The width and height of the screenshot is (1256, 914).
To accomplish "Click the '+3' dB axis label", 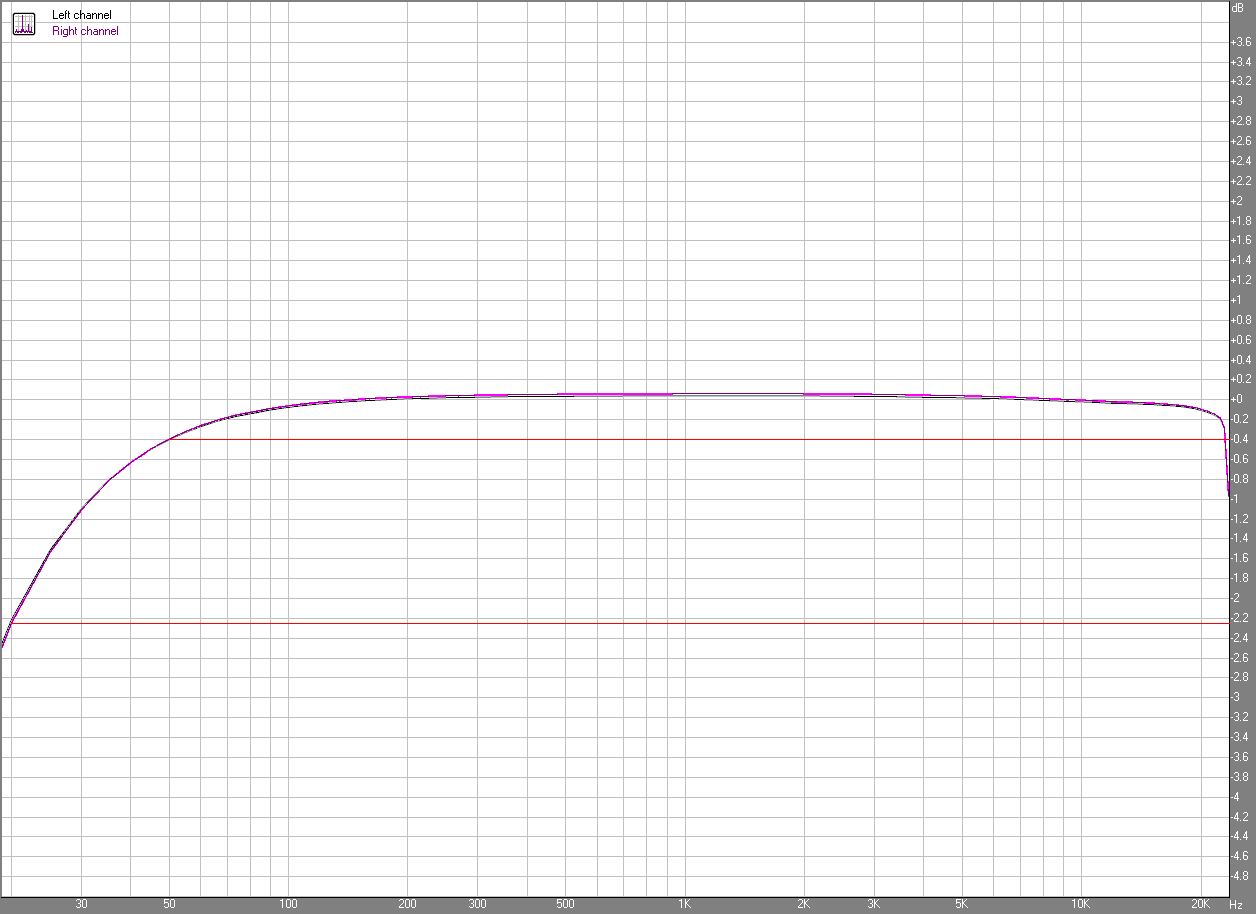I will point(1236,101).
